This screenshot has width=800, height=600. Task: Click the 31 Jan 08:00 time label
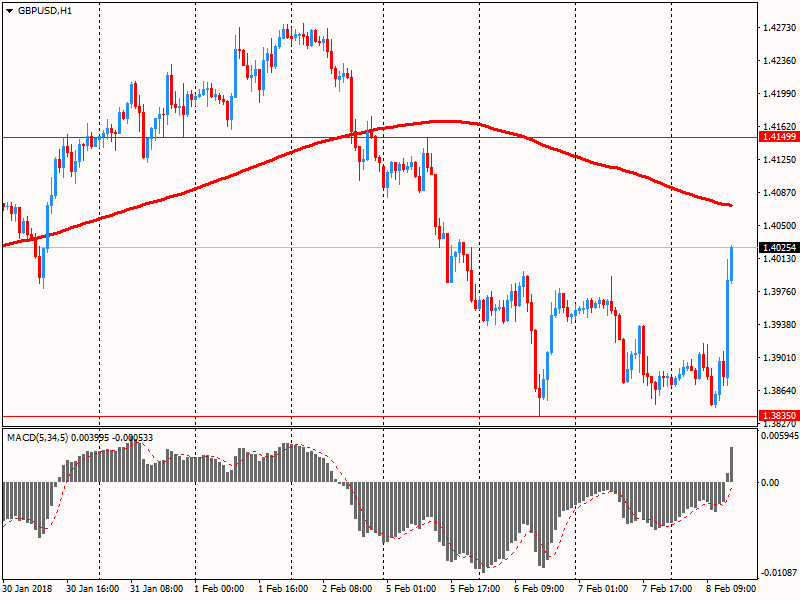(157, 588)
